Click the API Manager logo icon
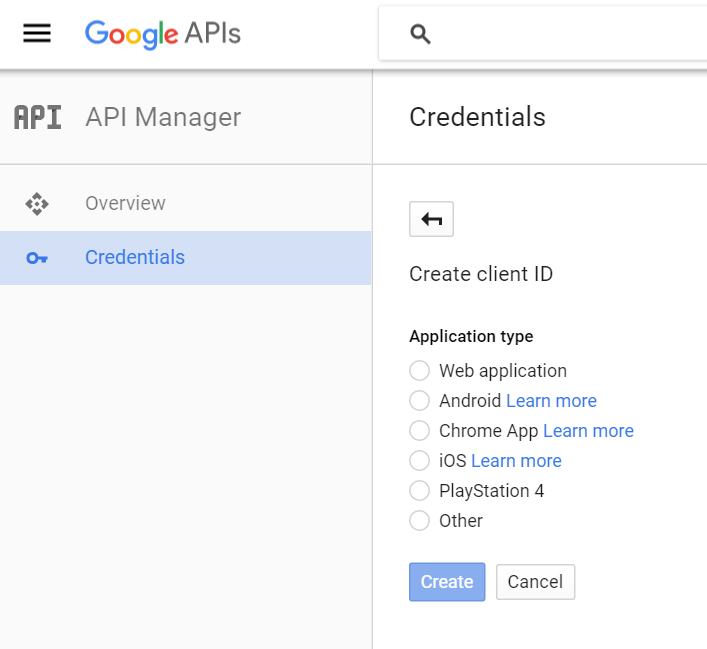Screen dimensions: 707x649 37,117
